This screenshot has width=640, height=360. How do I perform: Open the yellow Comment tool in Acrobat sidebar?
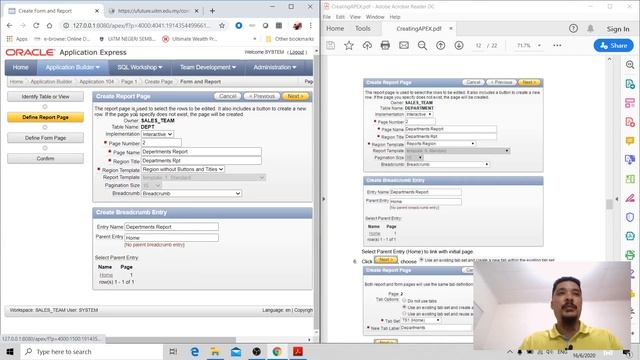[630, 141]
